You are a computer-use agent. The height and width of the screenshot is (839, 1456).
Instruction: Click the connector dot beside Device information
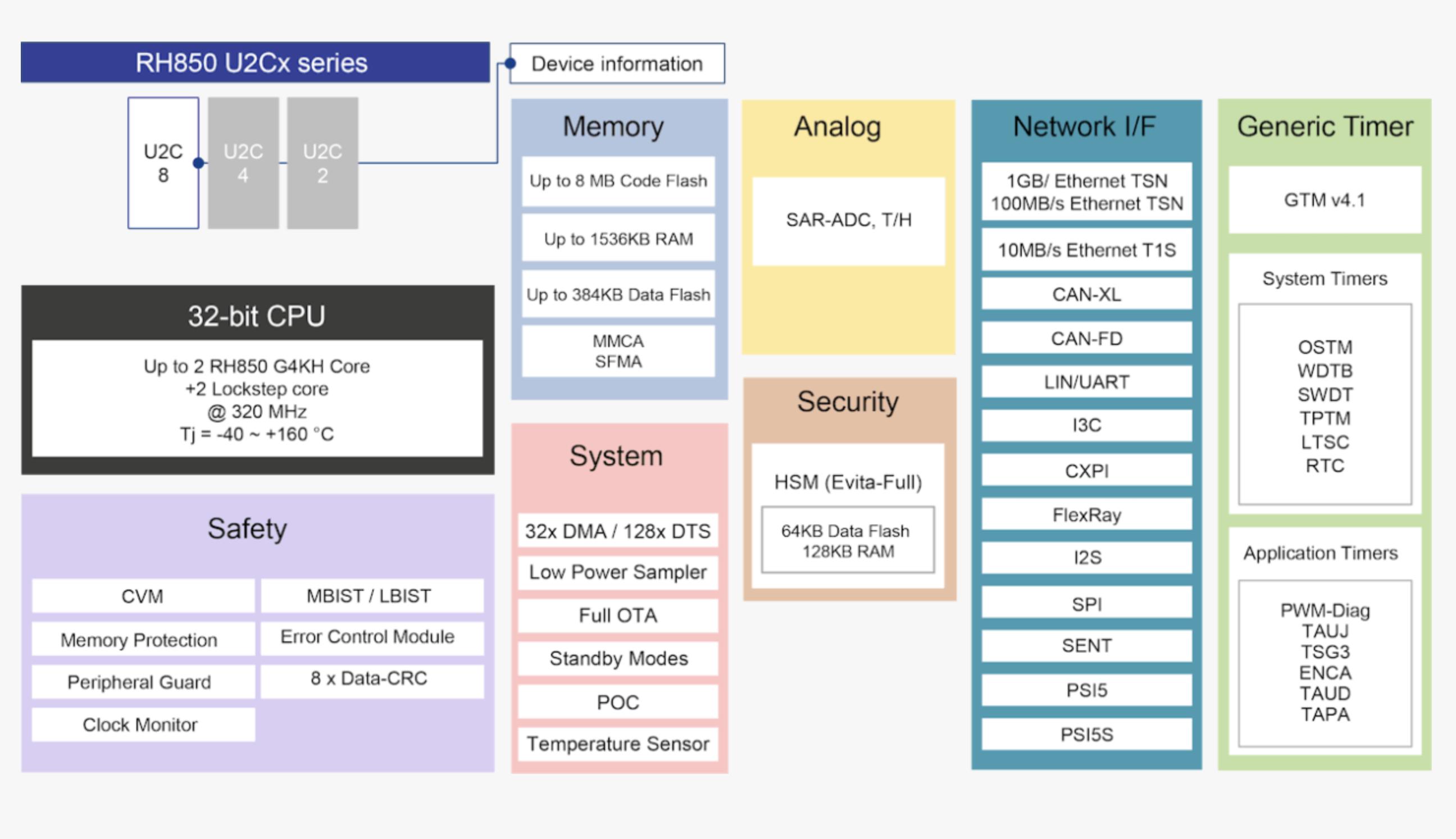pyautogui.click(x=510, y=63)
